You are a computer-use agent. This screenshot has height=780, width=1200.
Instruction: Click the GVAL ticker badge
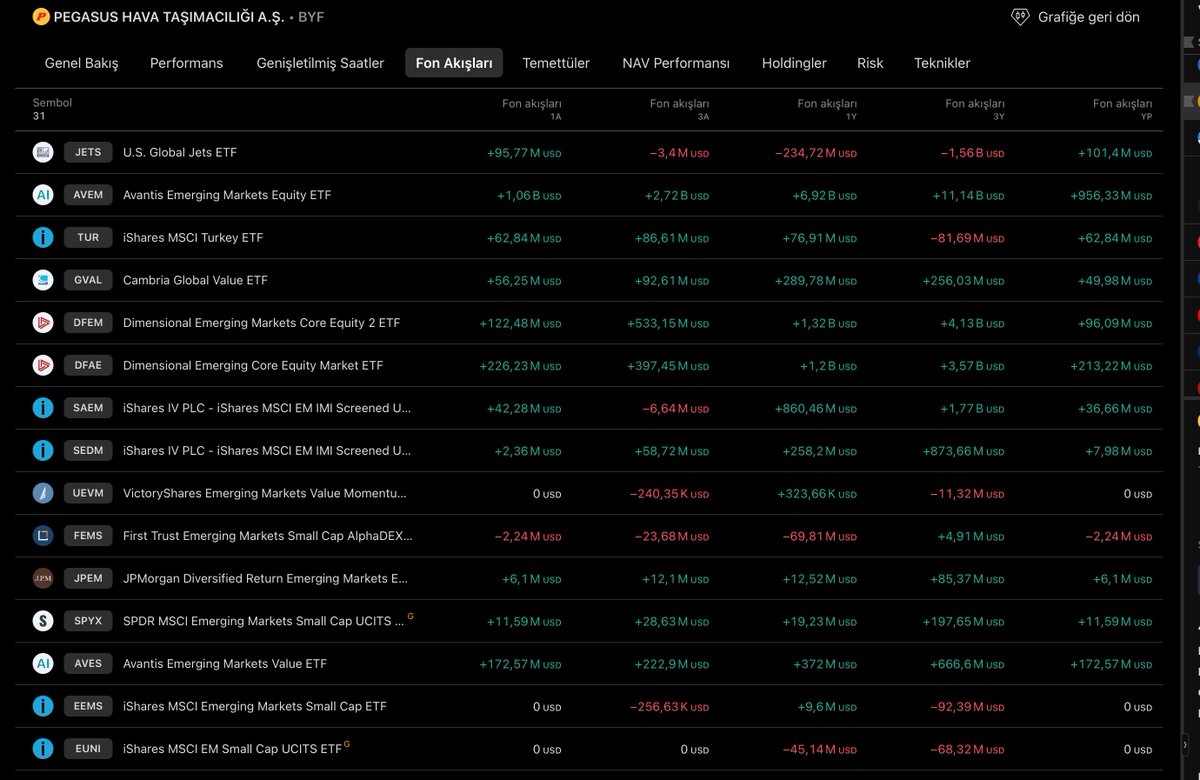tap(88, 280)
